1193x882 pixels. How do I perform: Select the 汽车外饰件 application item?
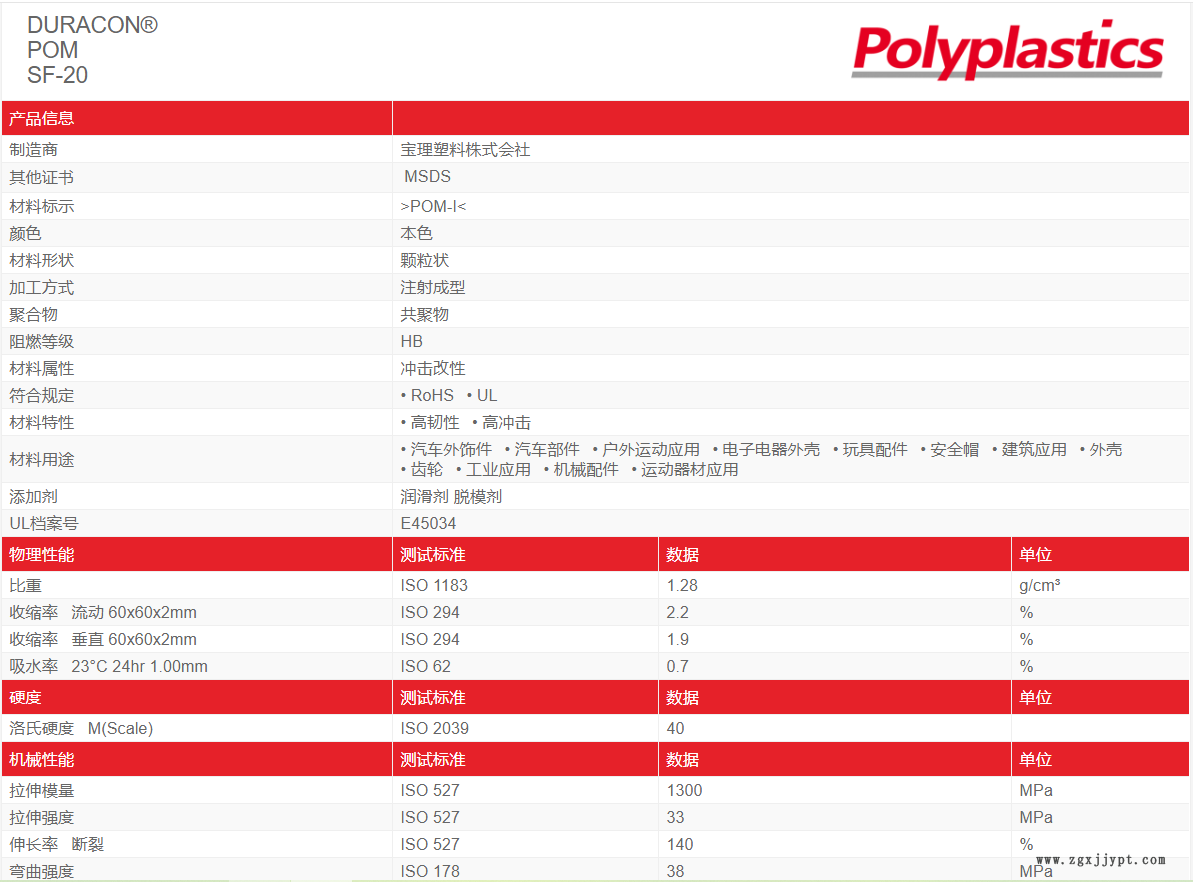(x=450, y=450)
